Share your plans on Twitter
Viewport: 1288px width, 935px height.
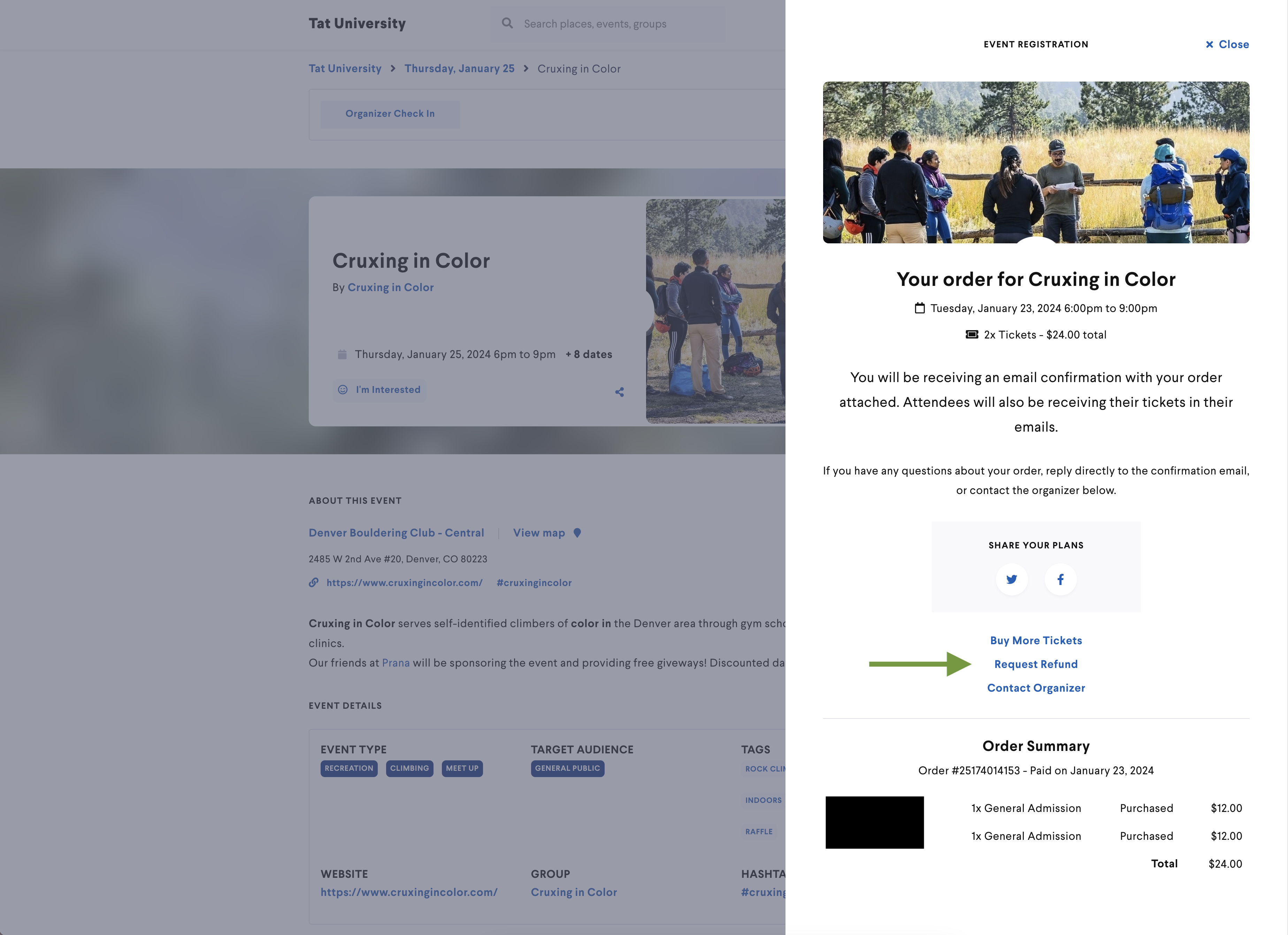(1011, 579)
